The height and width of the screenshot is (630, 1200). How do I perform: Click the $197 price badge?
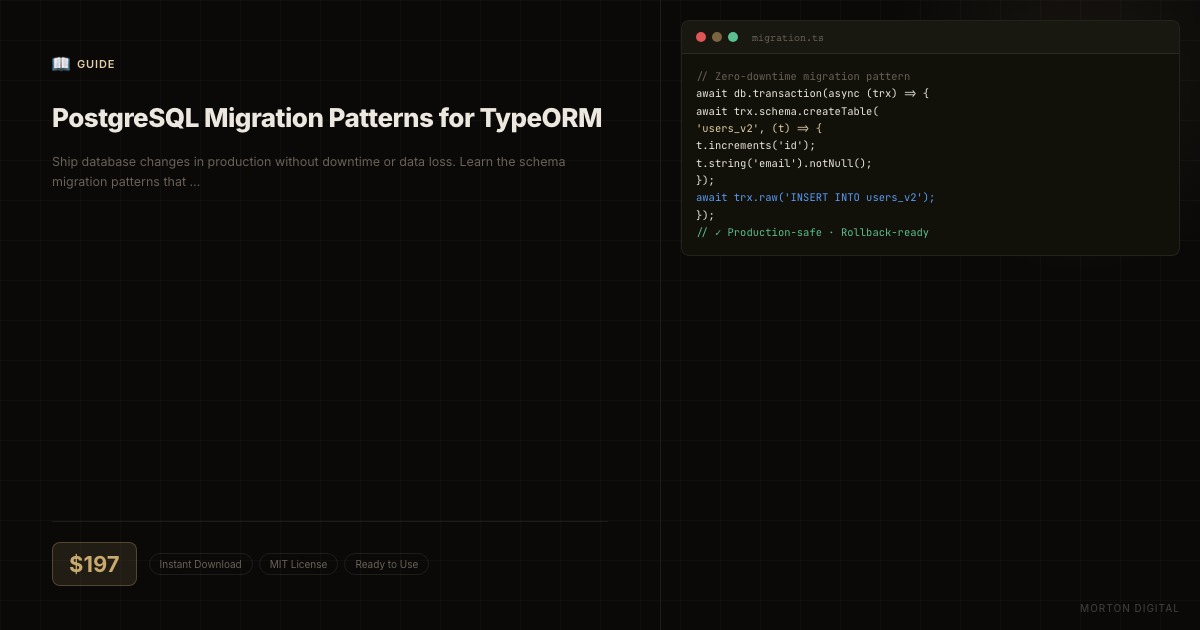94,564
